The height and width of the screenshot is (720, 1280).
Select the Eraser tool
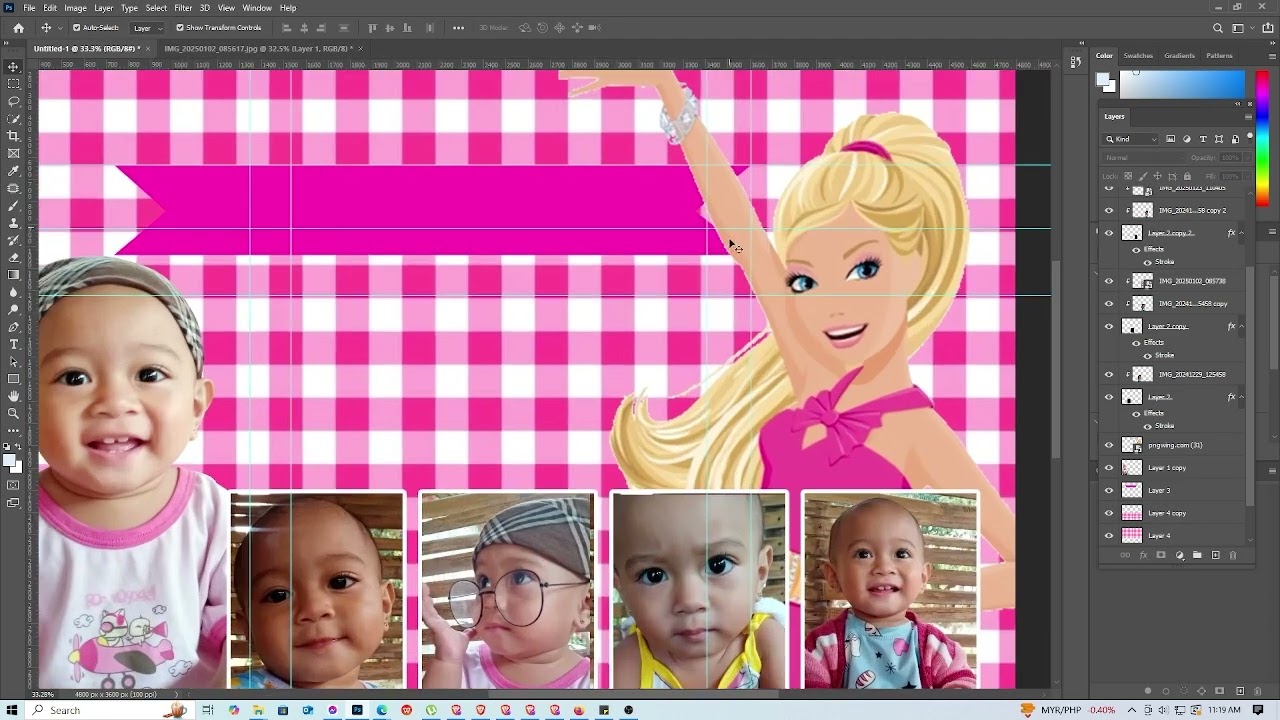pyautogui.click(x=13, y=258)
